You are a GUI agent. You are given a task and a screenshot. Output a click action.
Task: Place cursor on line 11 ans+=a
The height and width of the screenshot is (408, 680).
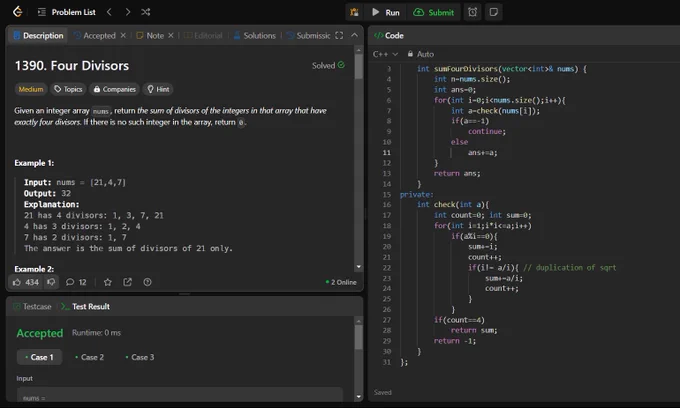[x=482, y=153]
